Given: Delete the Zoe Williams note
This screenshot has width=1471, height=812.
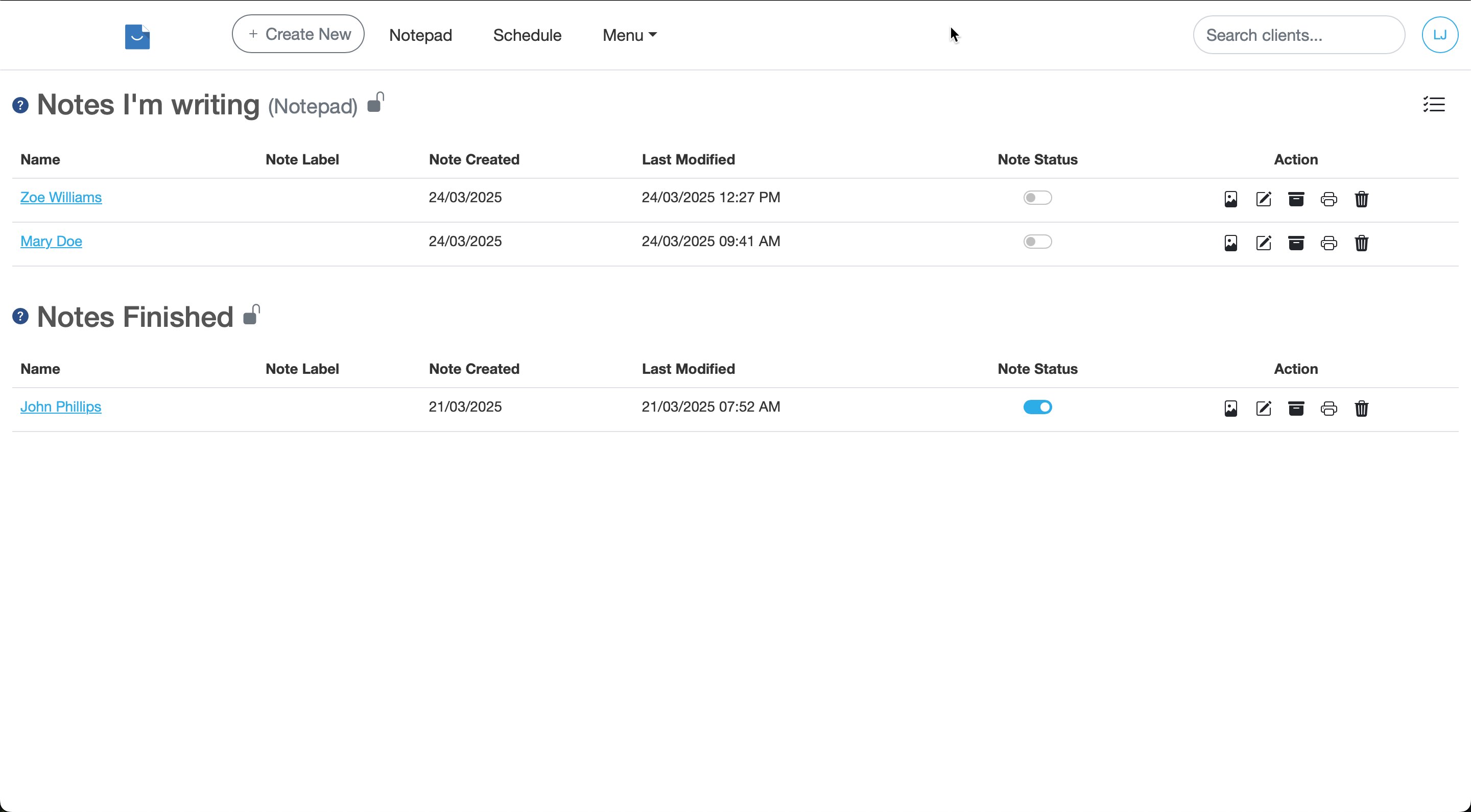Looking at the screenshot, I should point(1361,199).
